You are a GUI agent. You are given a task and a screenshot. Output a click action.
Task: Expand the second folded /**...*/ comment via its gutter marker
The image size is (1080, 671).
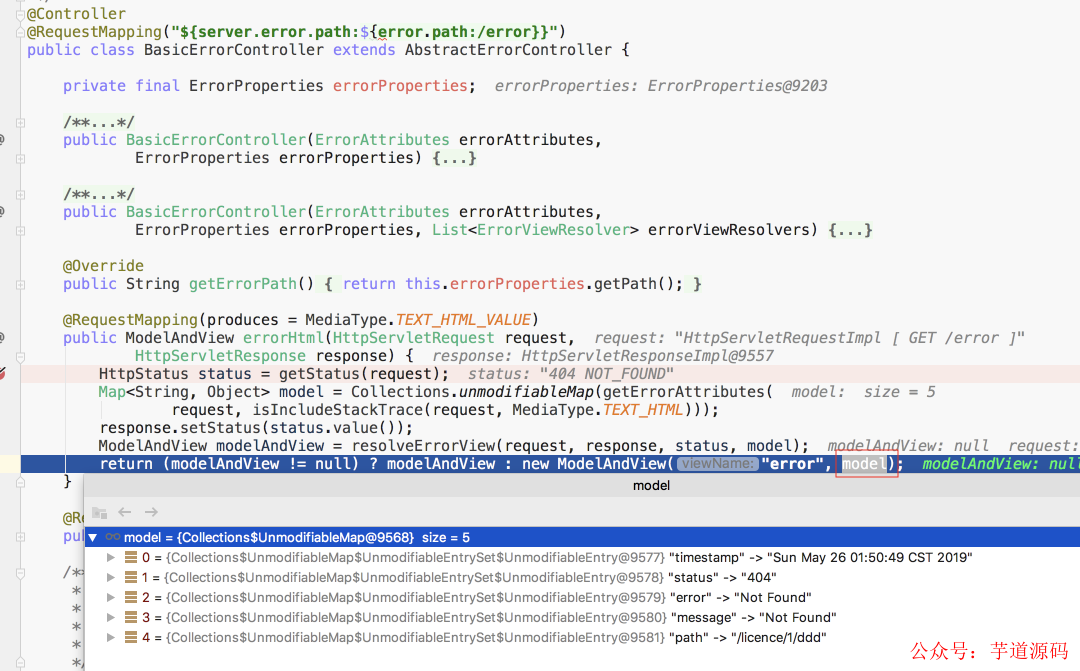pos(21,195)
